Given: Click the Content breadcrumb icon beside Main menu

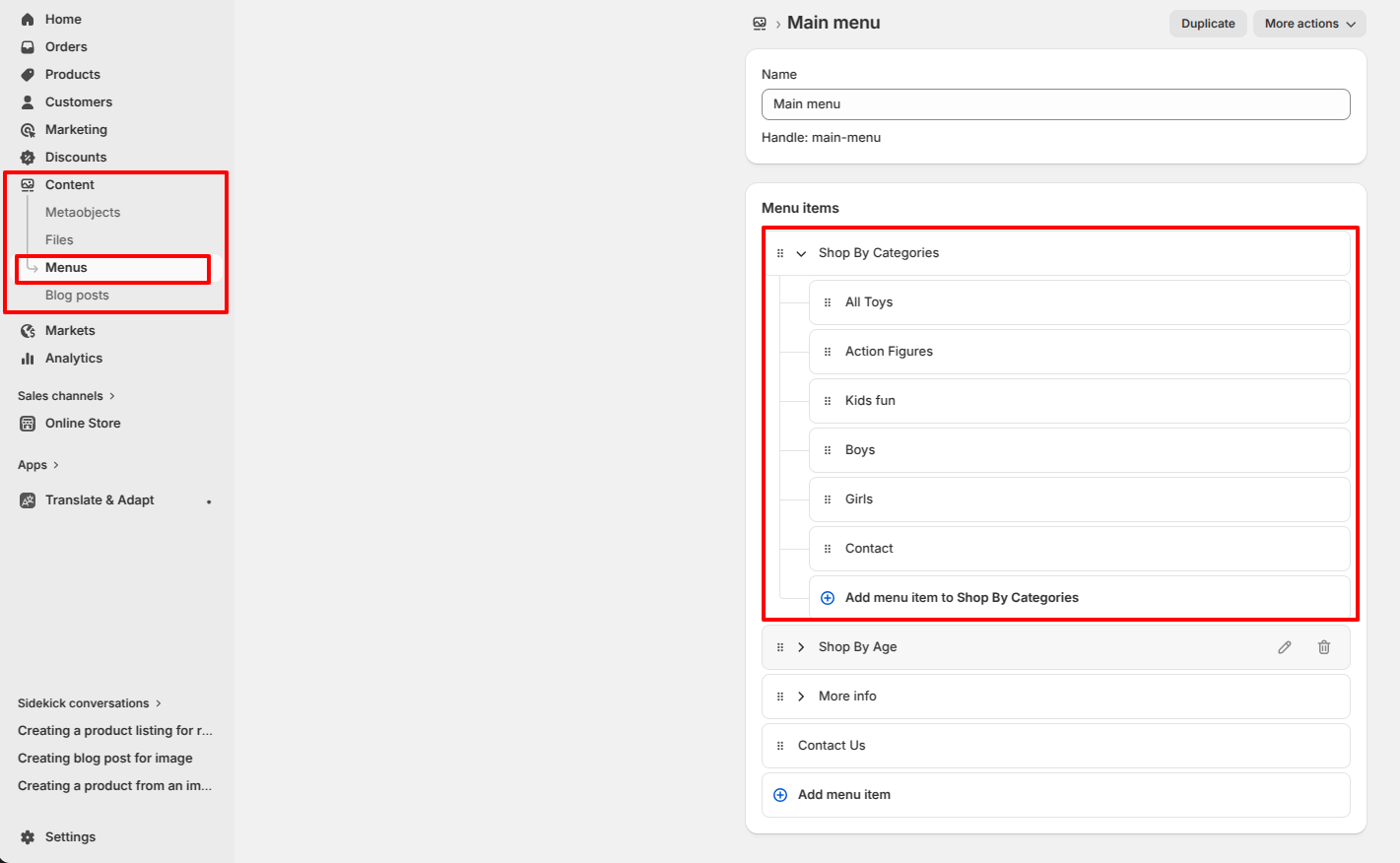Looking at the screenshot, I should [760, 23].
